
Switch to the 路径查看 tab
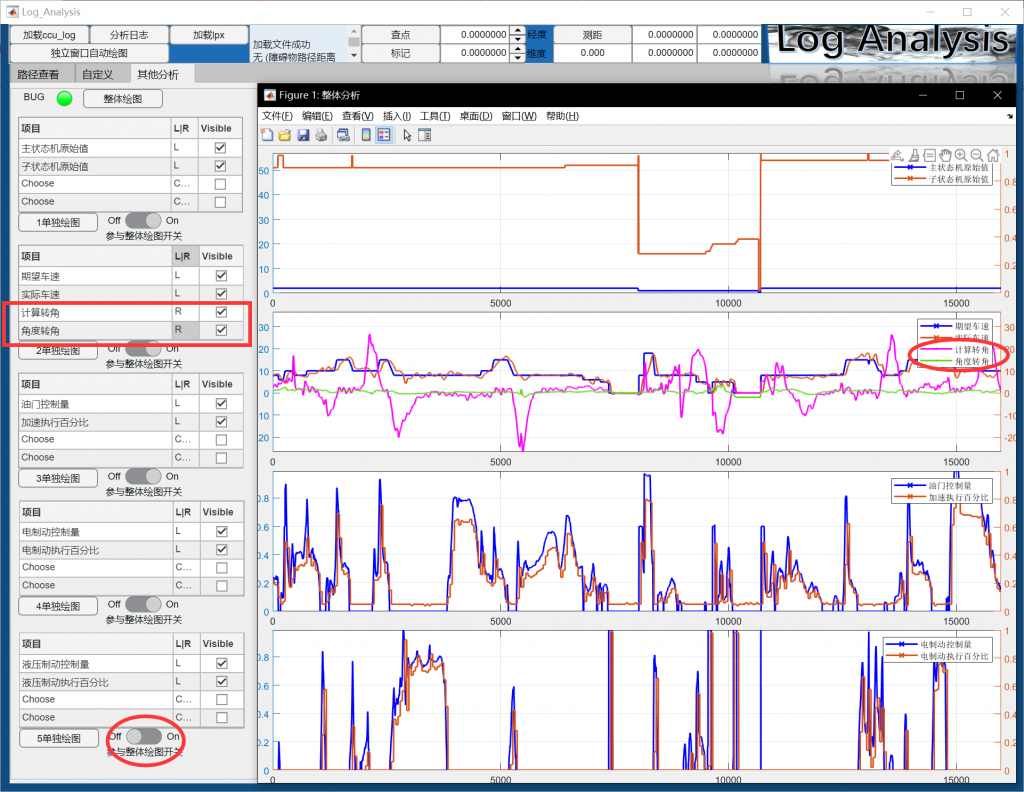[40, 74]
